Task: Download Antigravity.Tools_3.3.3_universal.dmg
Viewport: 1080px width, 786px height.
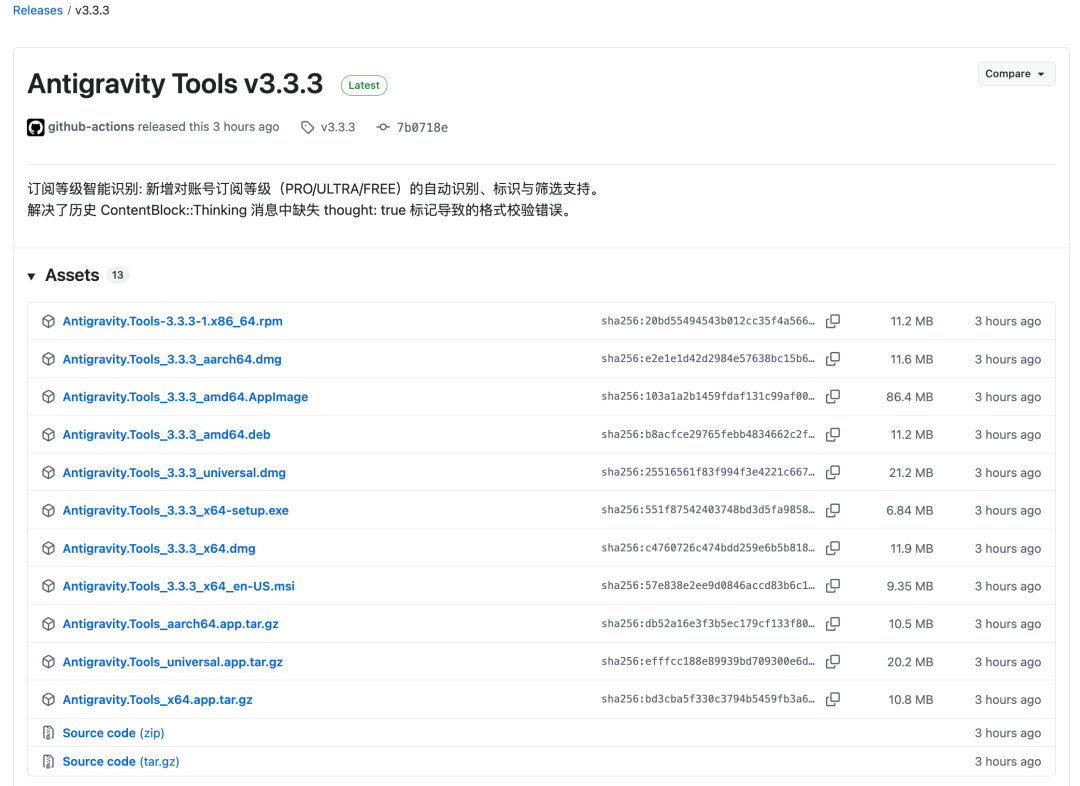Action: (174, 473)
